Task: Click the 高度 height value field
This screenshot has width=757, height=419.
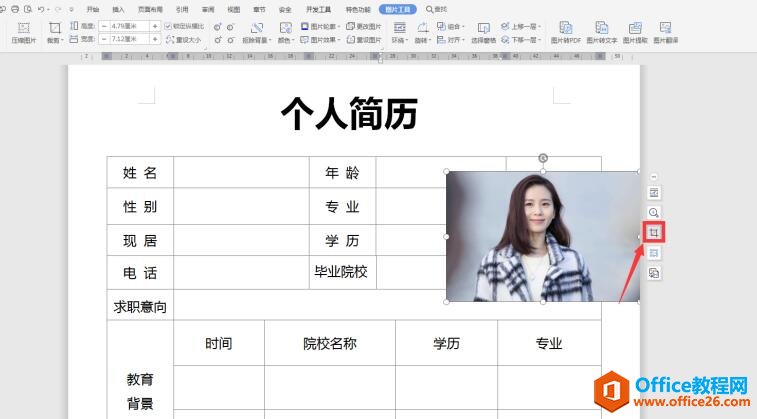Action: [x=128, y=26]
